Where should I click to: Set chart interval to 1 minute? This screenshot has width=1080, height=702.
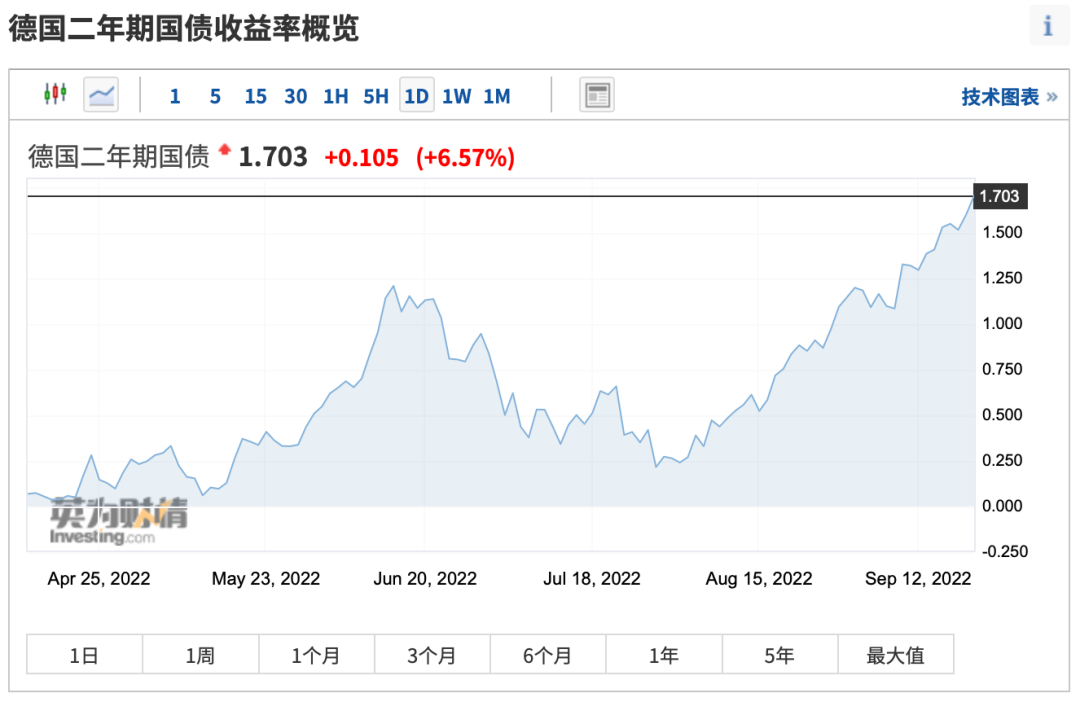click(175, 96)
